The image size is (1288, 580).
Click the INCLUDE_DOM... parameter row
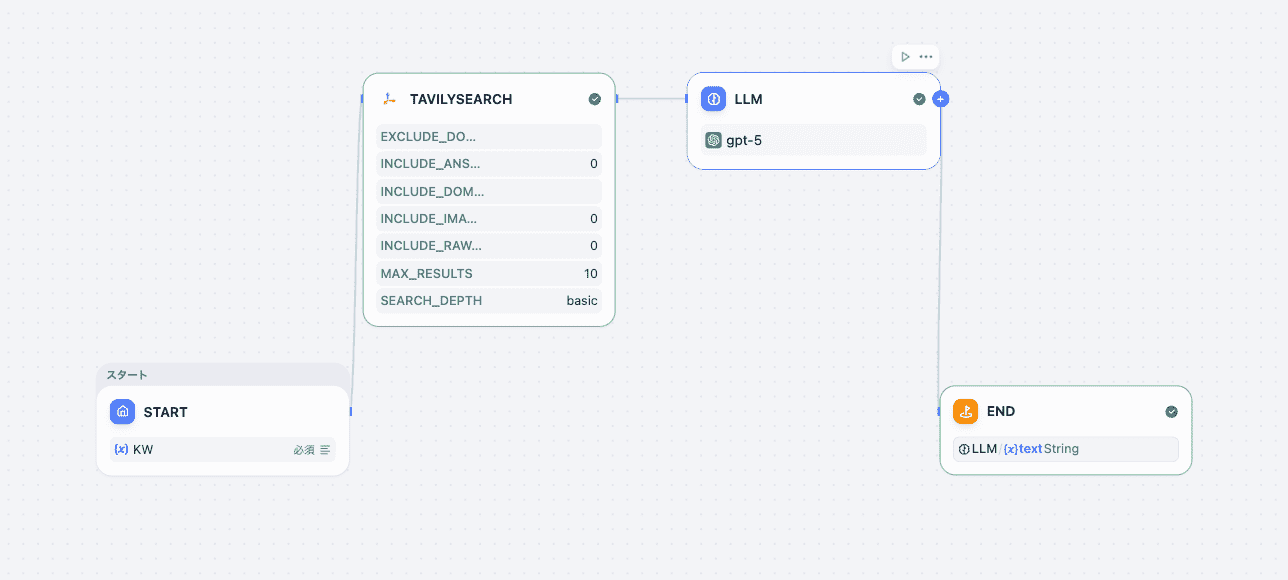click(489, 191)
